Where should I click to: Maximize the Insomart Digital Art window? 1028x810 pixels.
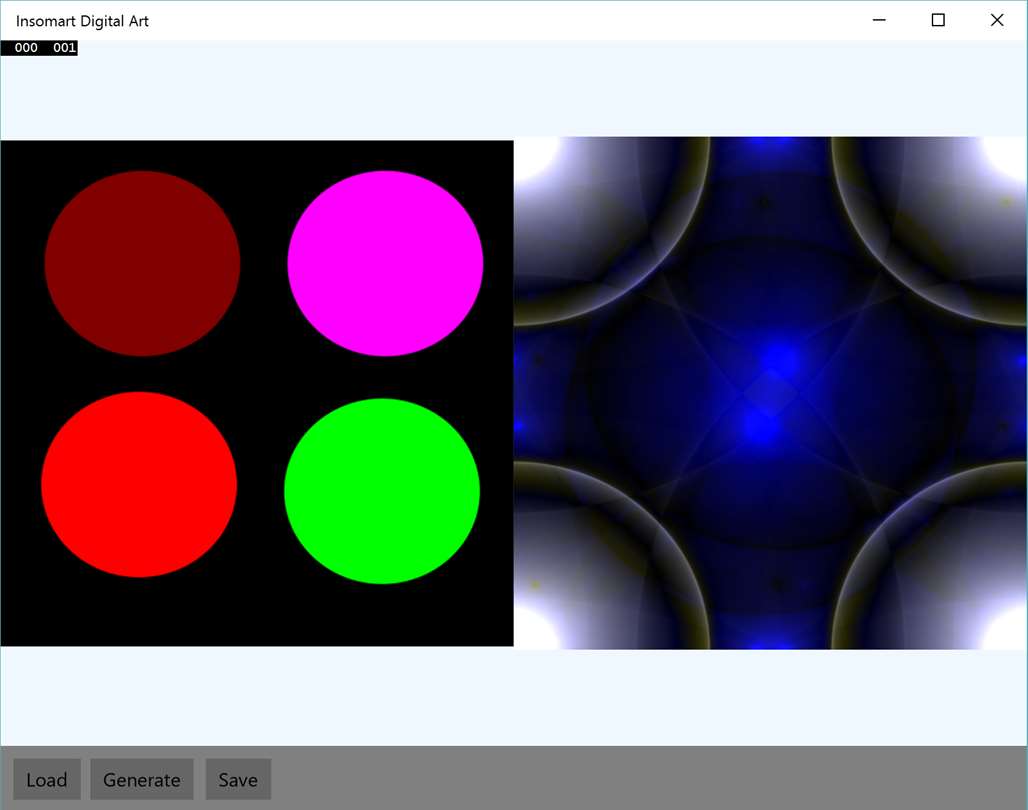[938, 20]
